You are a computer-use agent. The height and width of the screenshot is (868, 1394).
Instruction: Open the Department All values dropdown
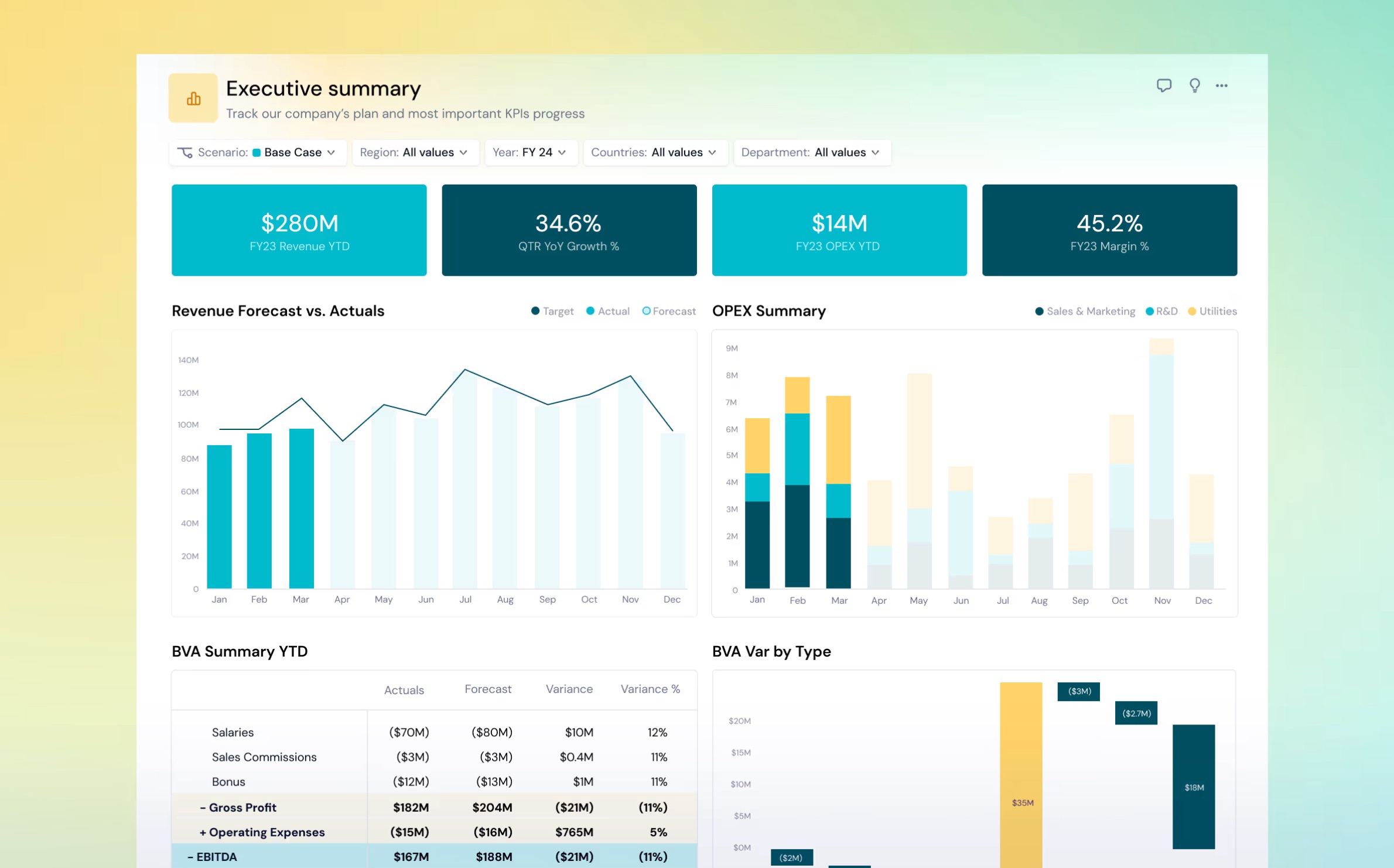tap(812, 152)
